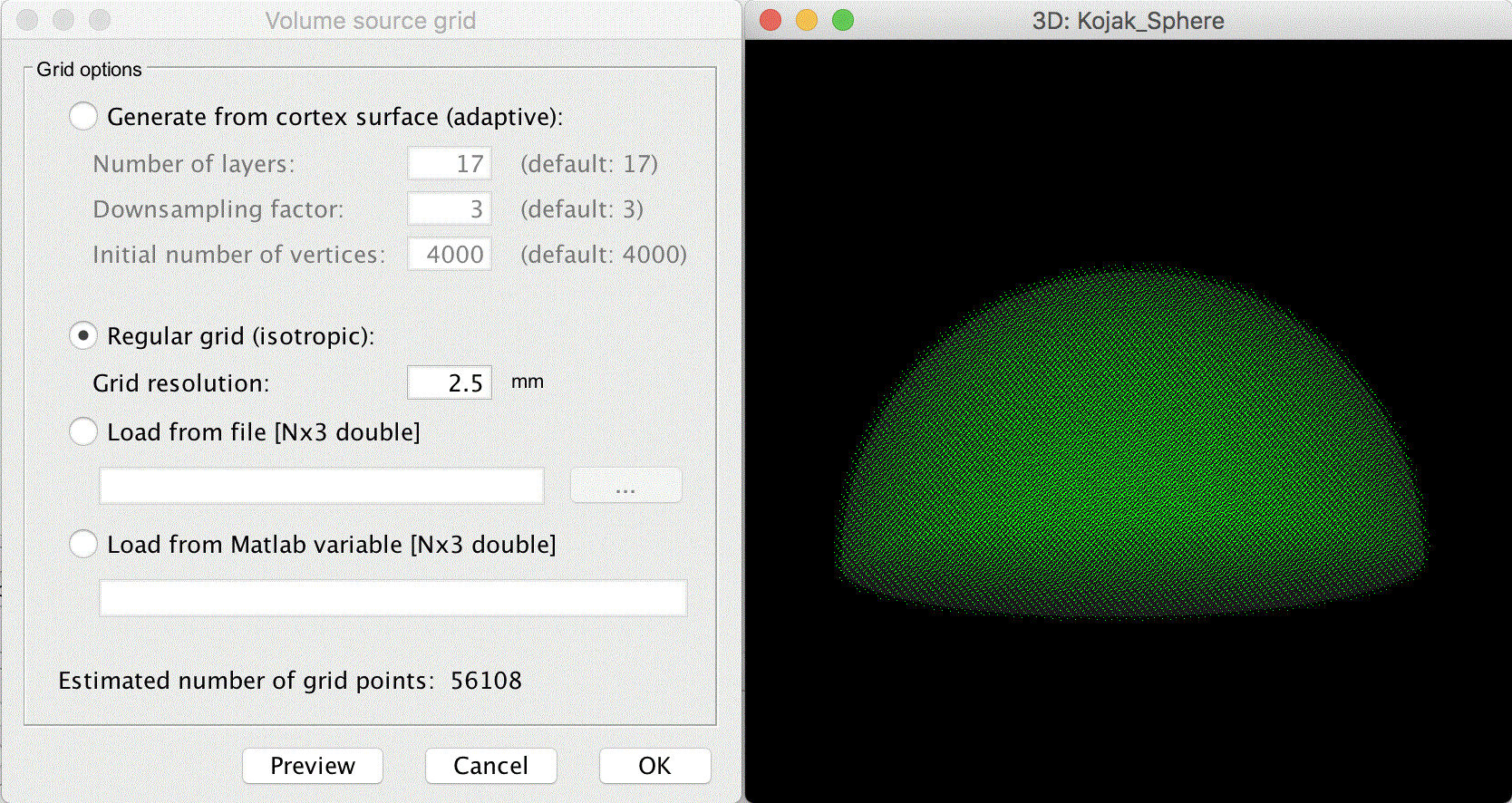Maximize the 3D view with green button
1512x803 pixels.
point(843,20)
